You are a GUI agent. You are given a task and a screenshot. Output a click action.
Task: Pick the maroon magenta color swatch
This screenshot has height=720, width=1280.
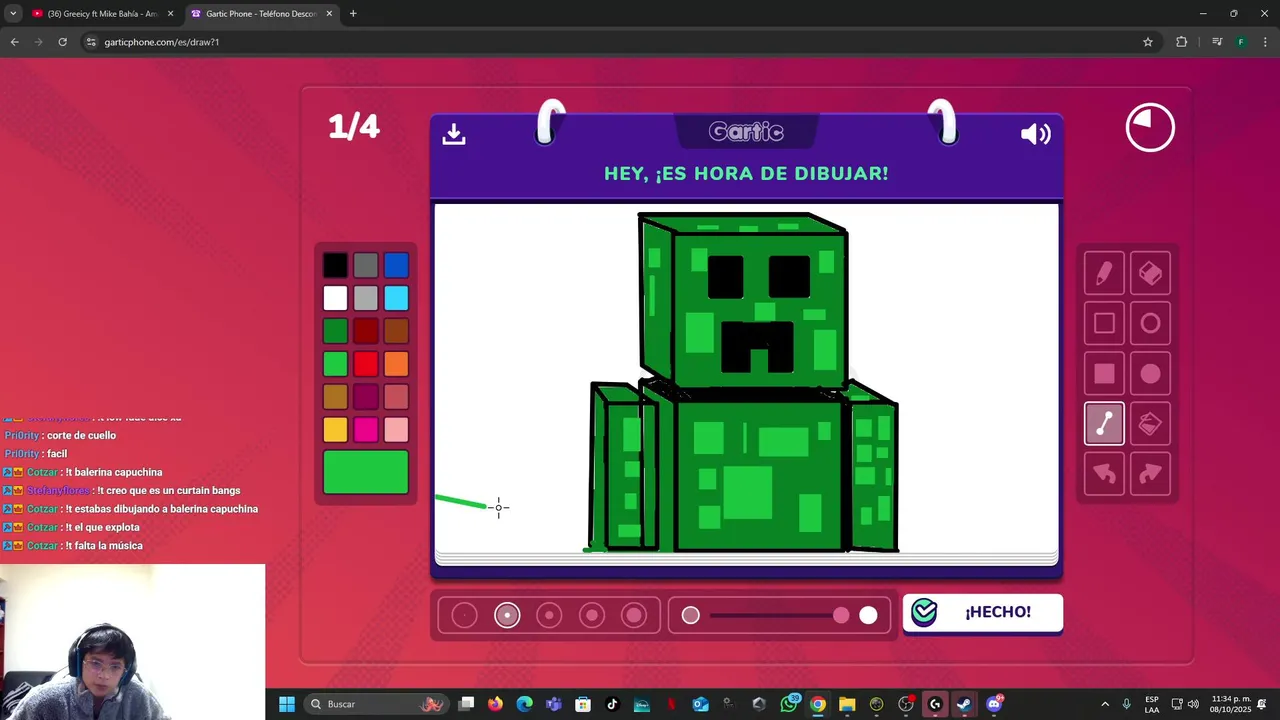[x=366, y=397]
